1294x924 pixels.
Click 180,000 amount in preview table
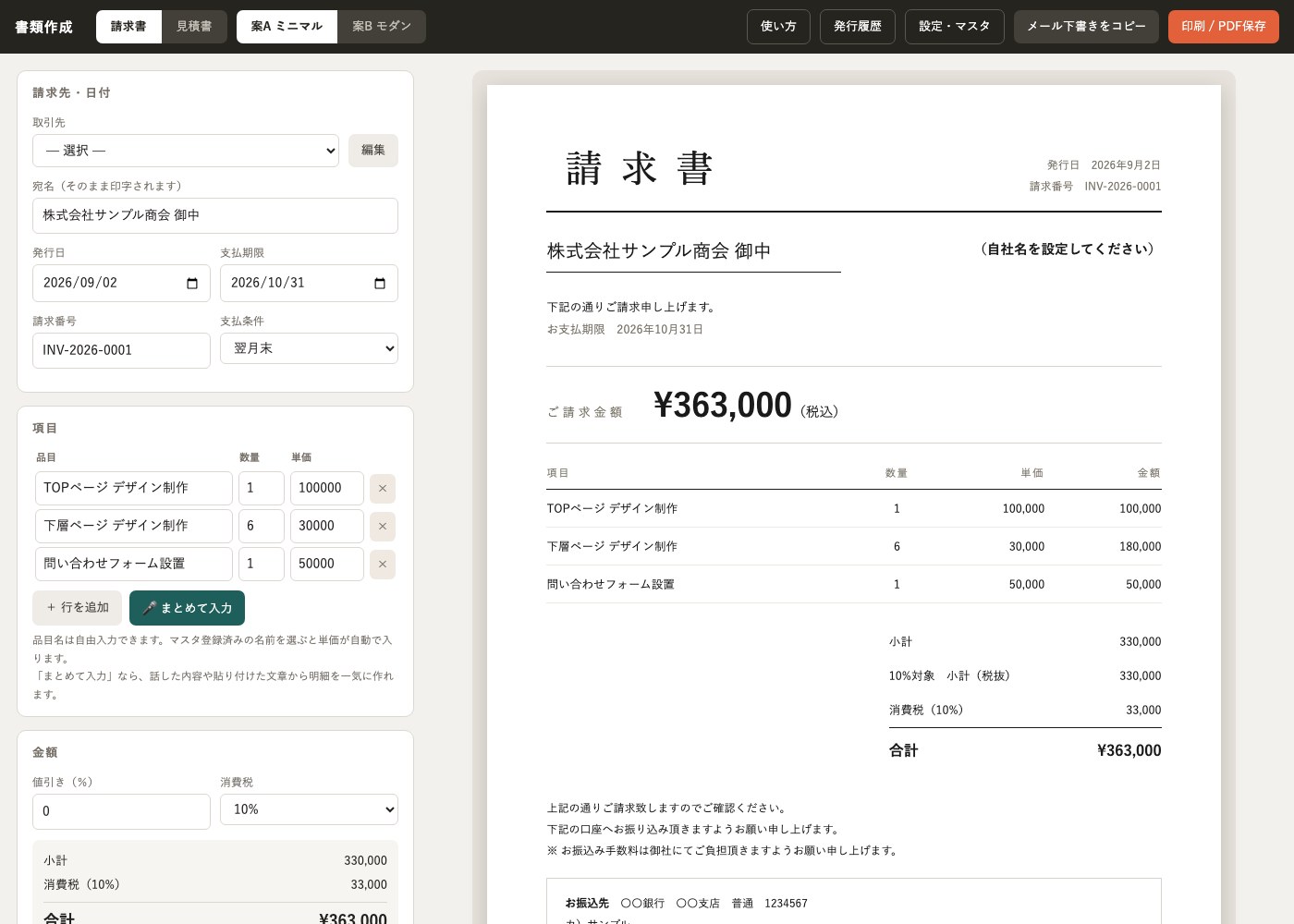click(x=1141, y=547)
